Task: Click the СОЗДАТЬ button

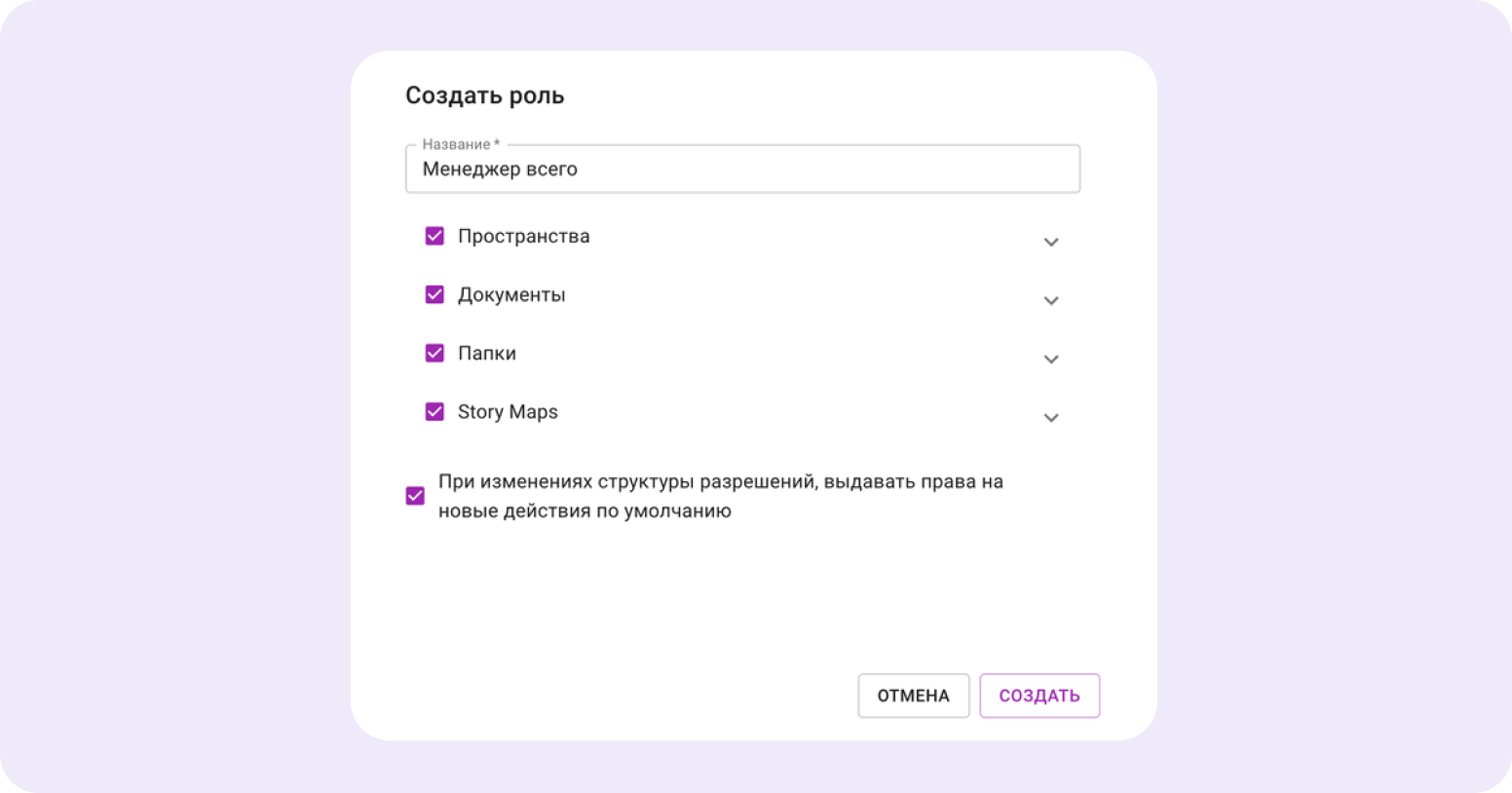Action: click(x=1039, y=696)
